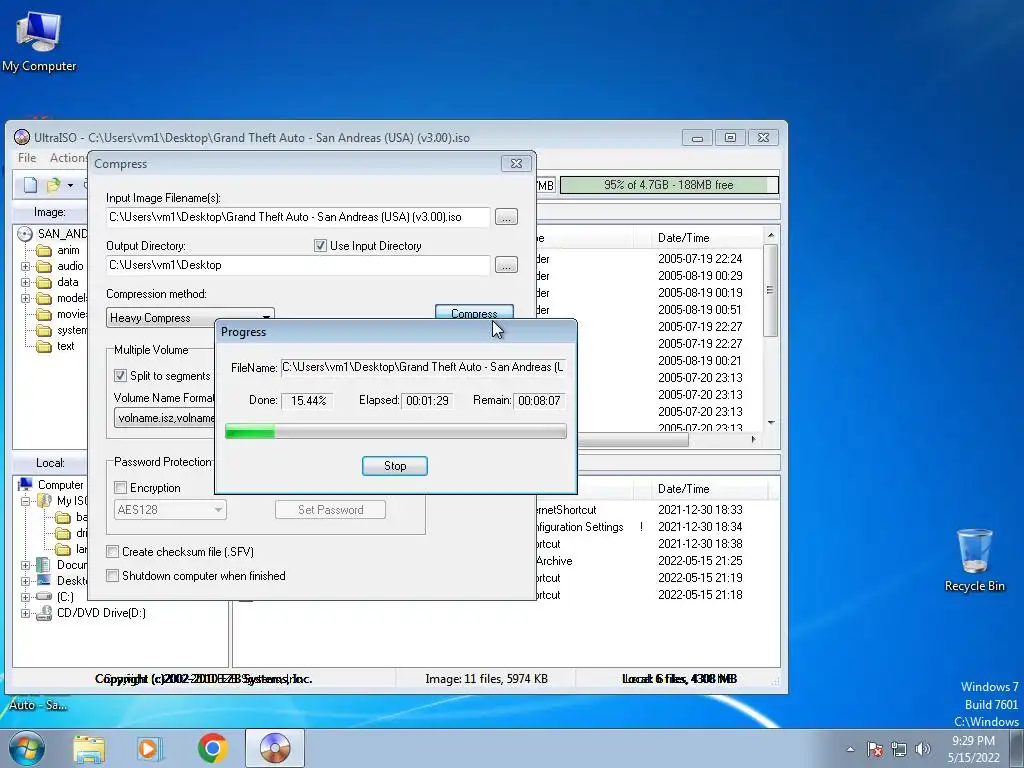This screenshot has height=768, width=1024.
Task: Open the Recycle Bin desktop icon
Action: coord(974,560)
